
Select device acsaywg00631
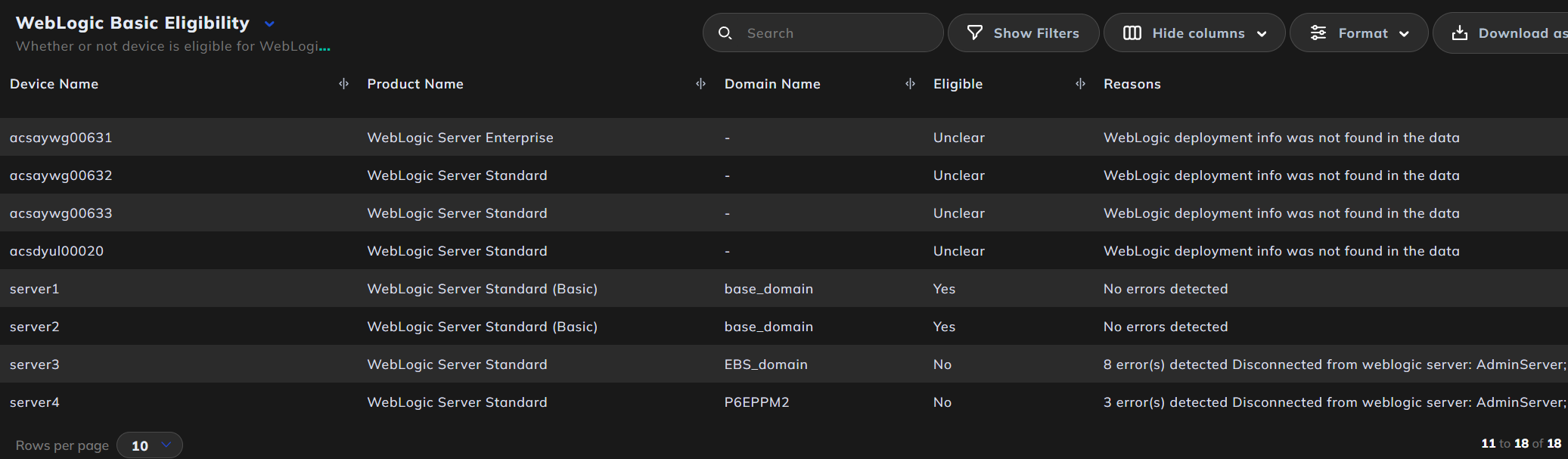pos(61,138)
